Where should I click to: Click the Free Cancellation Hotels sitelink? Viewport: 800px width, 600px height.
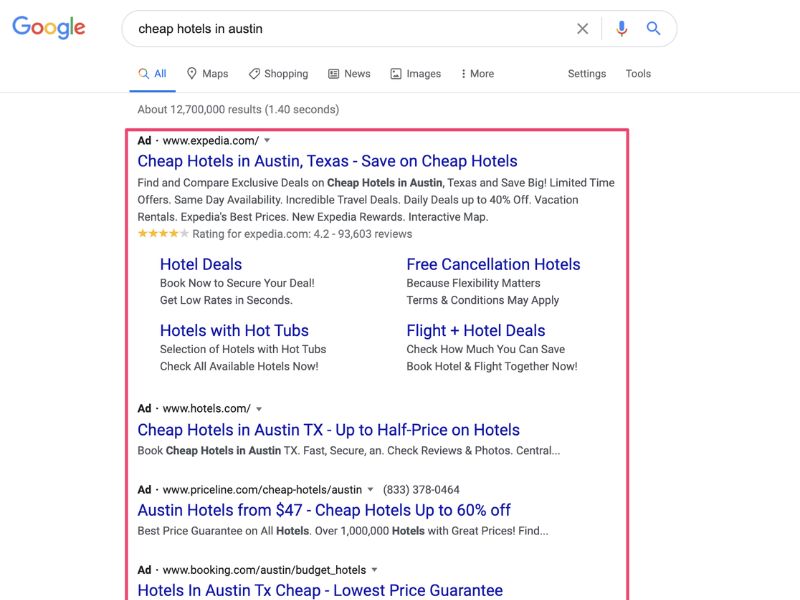point(493,264)
